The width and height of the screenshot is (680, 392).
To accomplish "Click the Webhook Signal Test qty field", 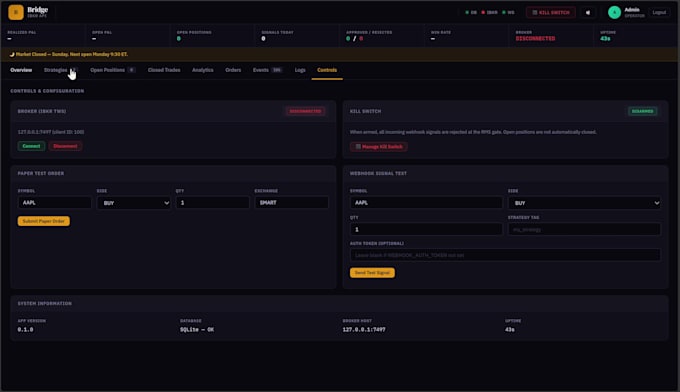I will coord(426,229).
